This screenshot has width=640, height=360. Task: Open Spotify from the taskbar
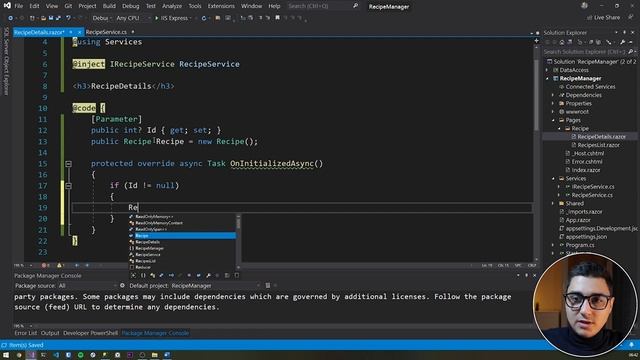(80, 355)
